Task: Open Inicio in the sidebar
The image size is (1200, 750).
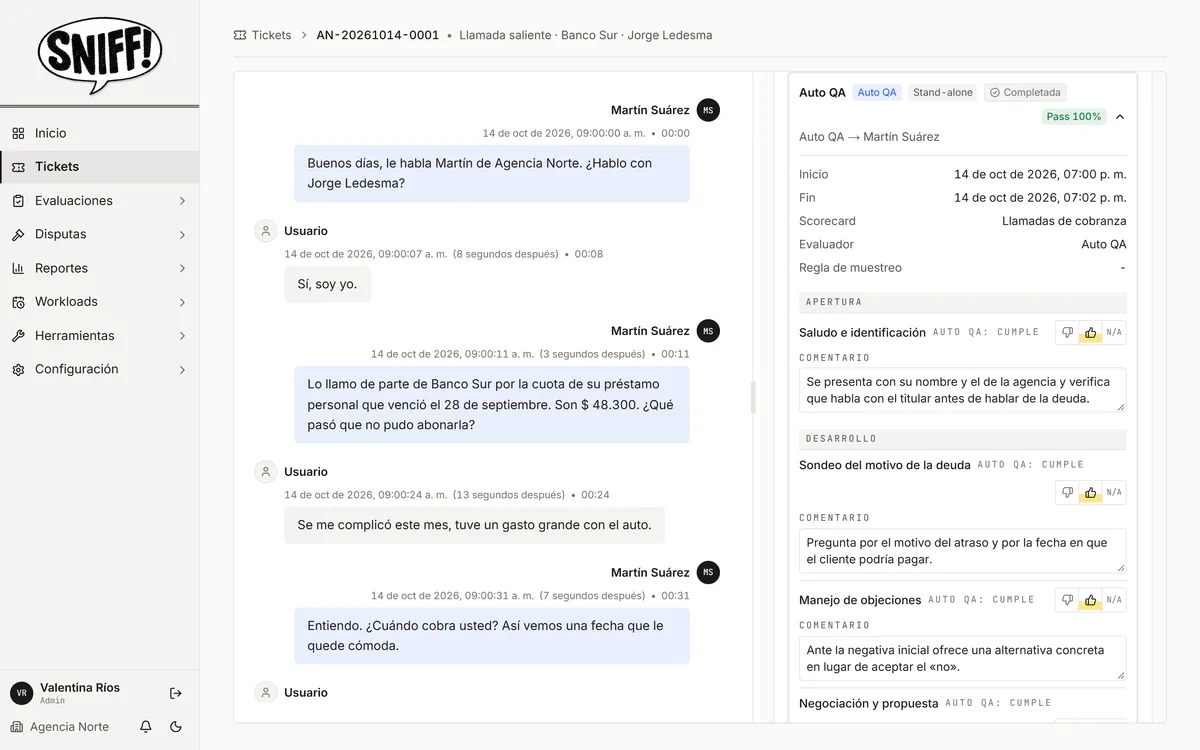Action: coord(100,133)
